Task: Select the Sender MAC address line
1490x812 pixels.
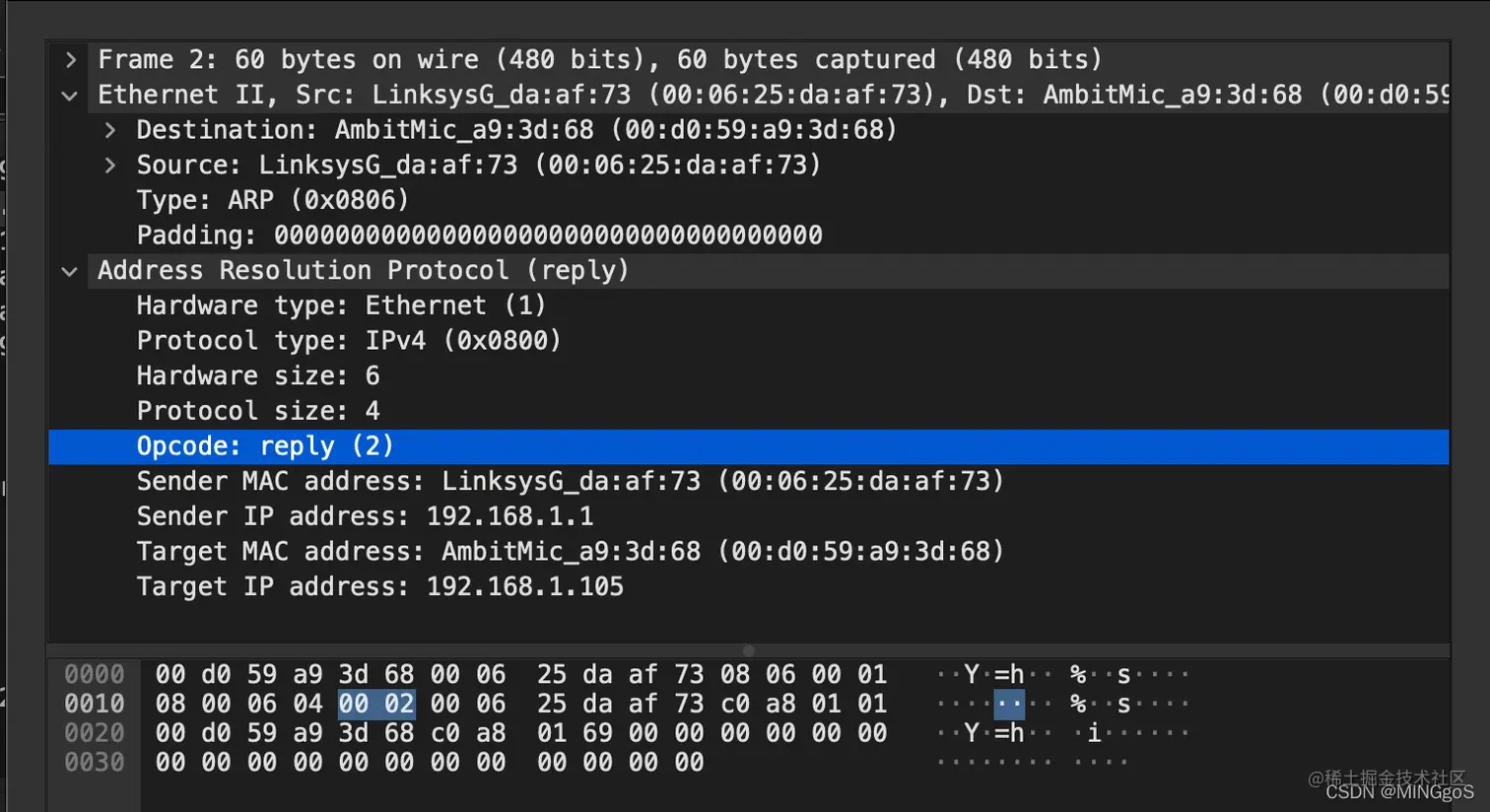Action: point(749,482)
